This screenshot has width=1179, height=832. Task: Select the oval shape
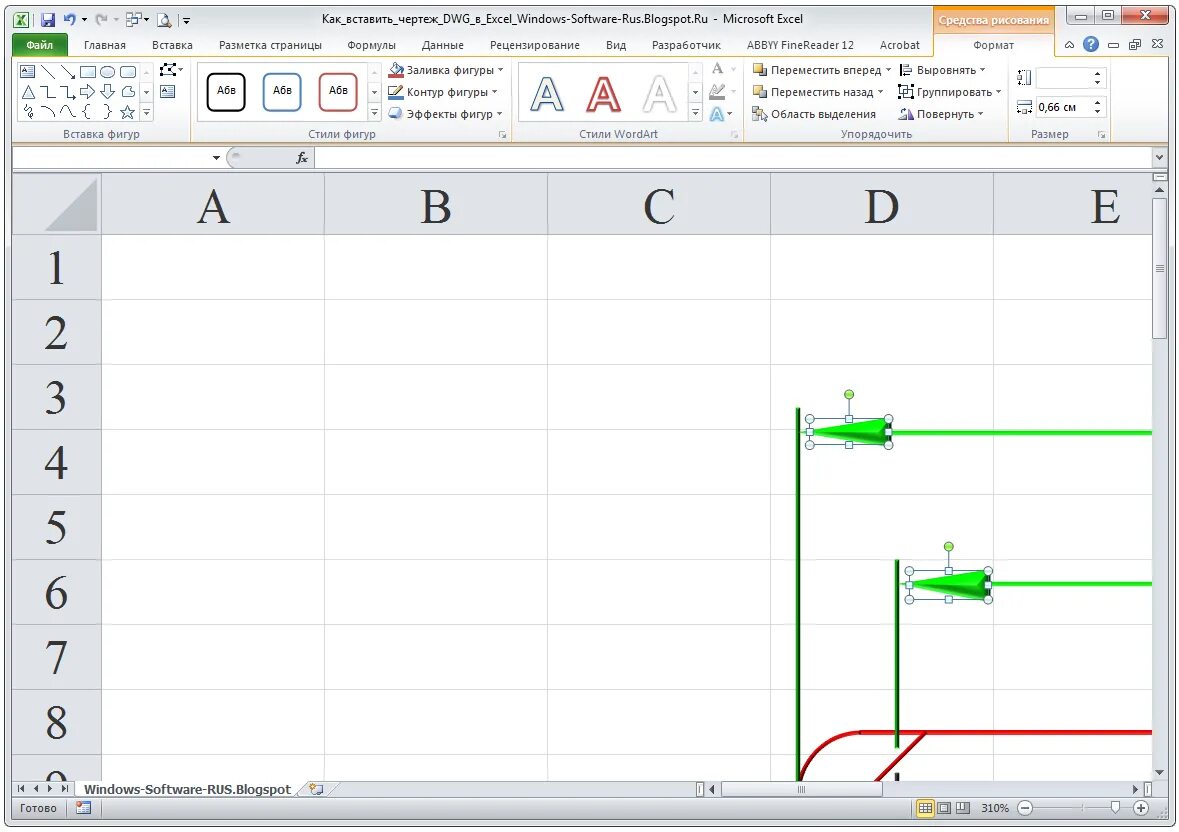tap(108, 72)
